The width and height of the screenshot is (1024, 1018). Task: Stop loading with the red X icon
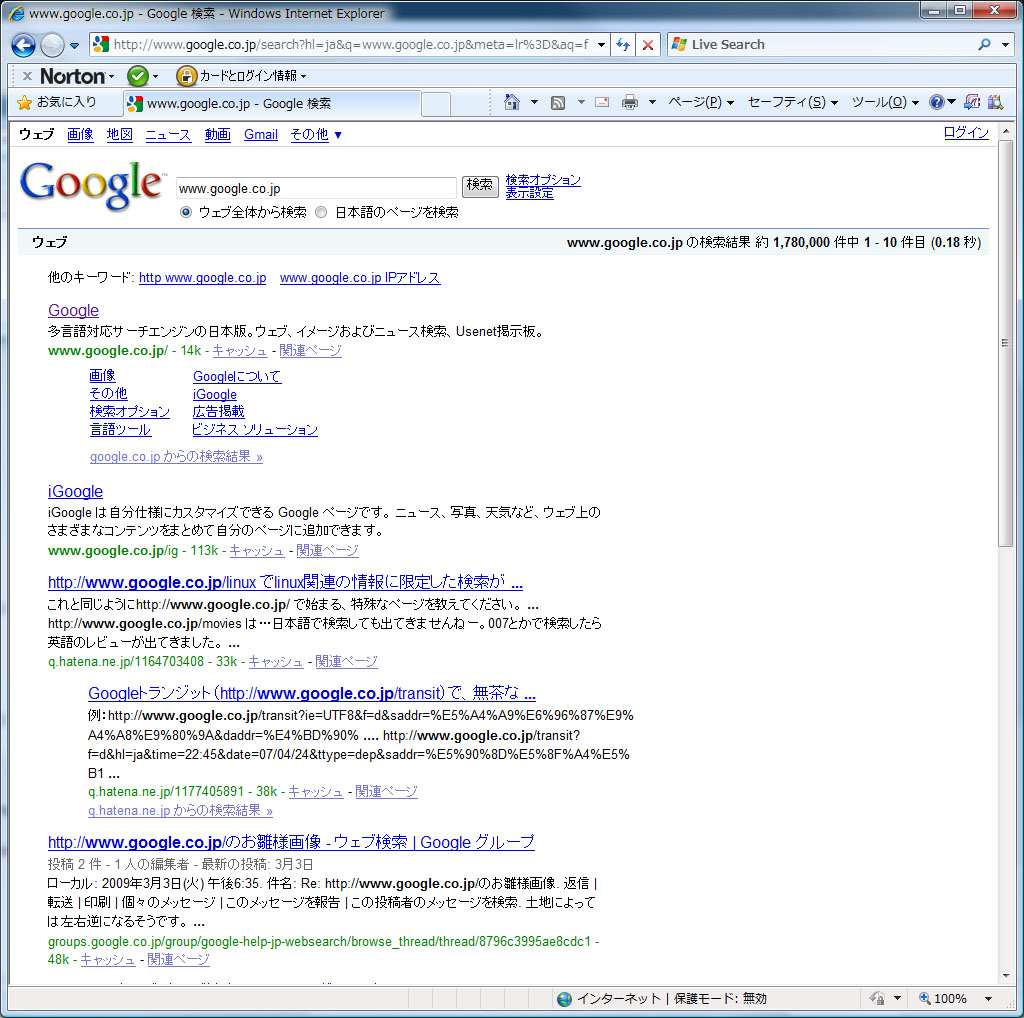point(648,44)
